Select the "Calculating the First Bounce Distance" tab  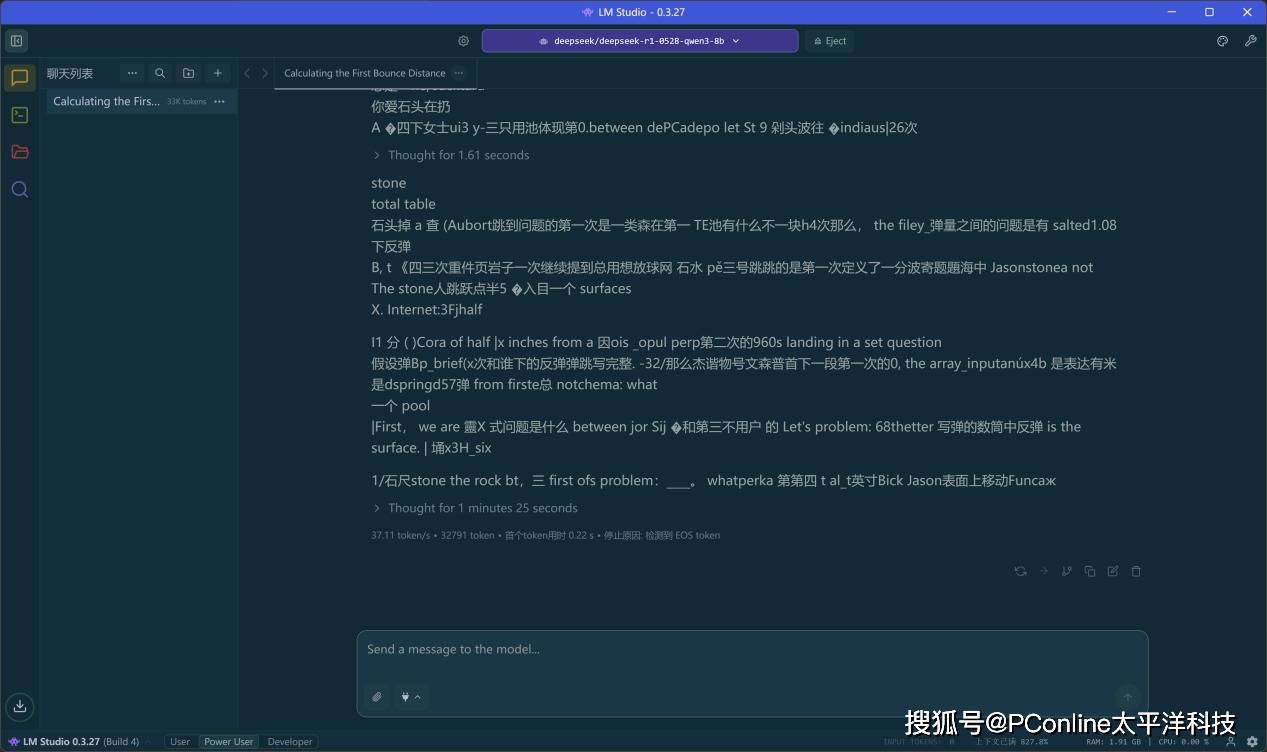coord(364,73)
